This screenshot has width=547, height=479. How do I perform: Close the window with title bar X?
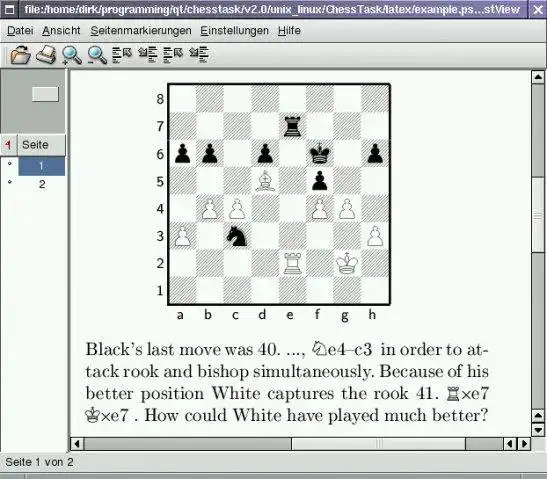[538, 9]
